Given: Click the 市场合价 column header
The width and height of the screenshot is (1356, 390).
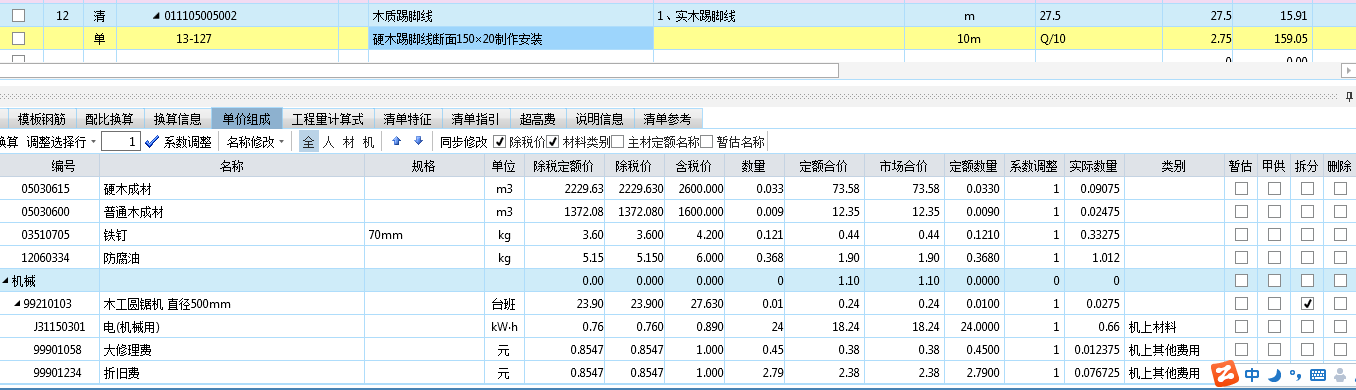Looking at the screenshot, I should coord(903,165).
